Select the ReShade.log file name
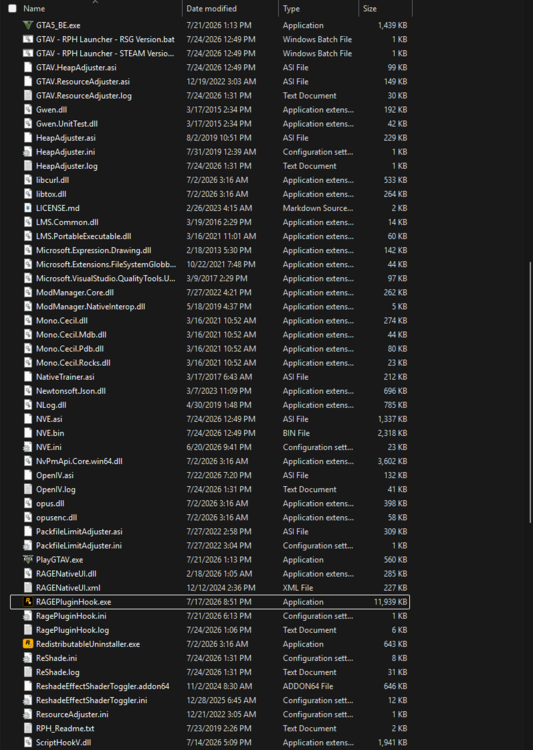533x750 pixels. pos(57,672)
